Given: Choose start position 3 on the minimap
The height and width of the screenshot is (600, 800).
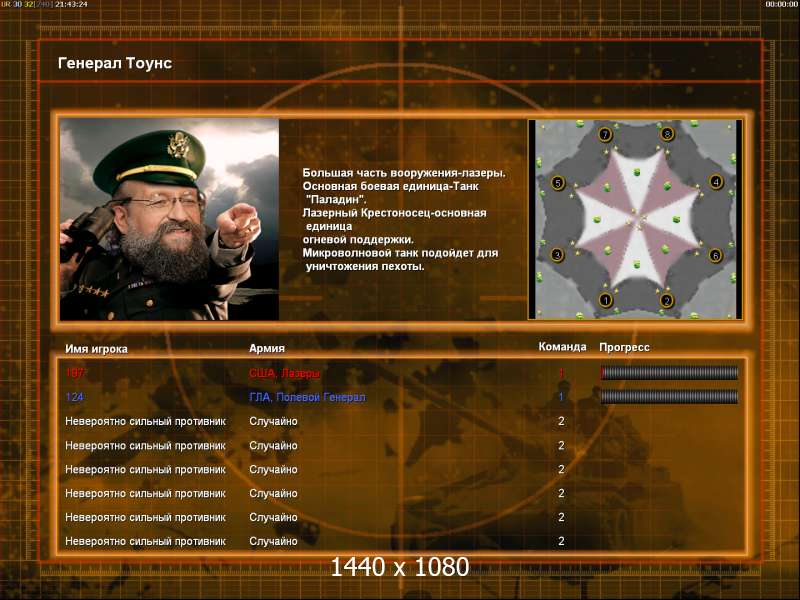Looking at the screenshot, I should [x=557, y=255].
